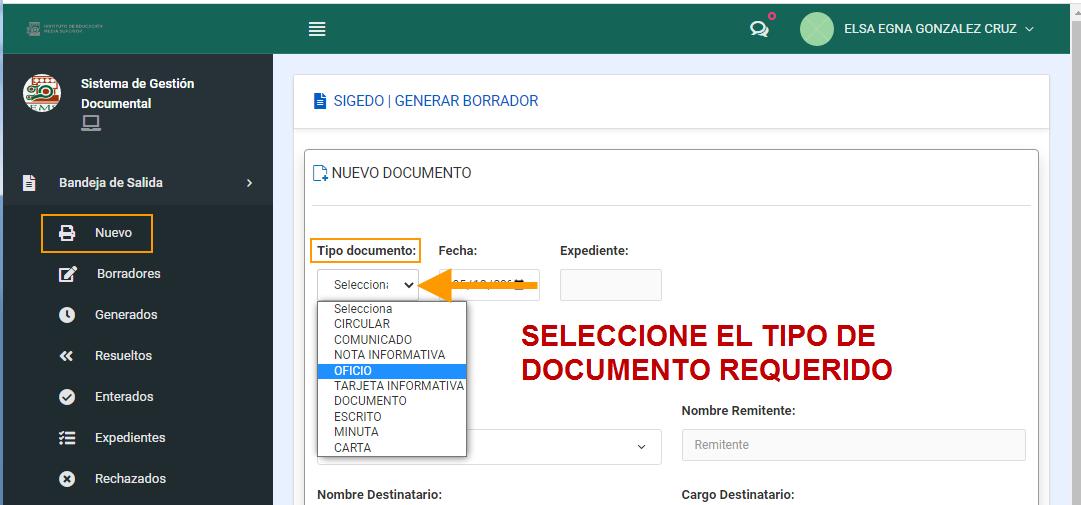Click the institute logo in the header
The image size is (1081, 505).
[65, 29]
